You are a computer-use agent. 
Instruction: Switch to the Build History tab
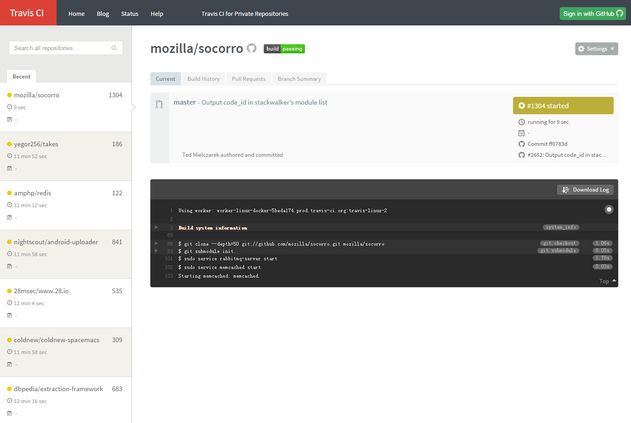pos(203,78)
